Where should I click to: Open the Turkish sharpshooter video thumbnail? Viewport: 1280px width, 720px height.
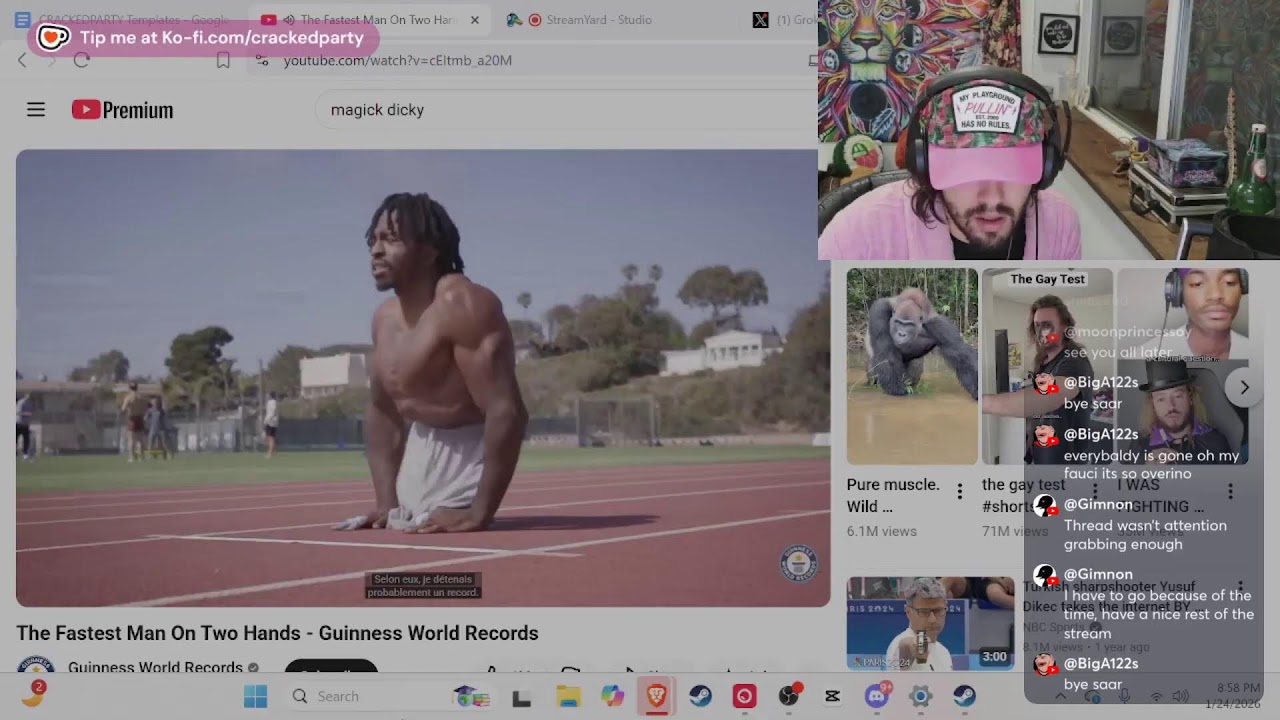click(930, 623)
